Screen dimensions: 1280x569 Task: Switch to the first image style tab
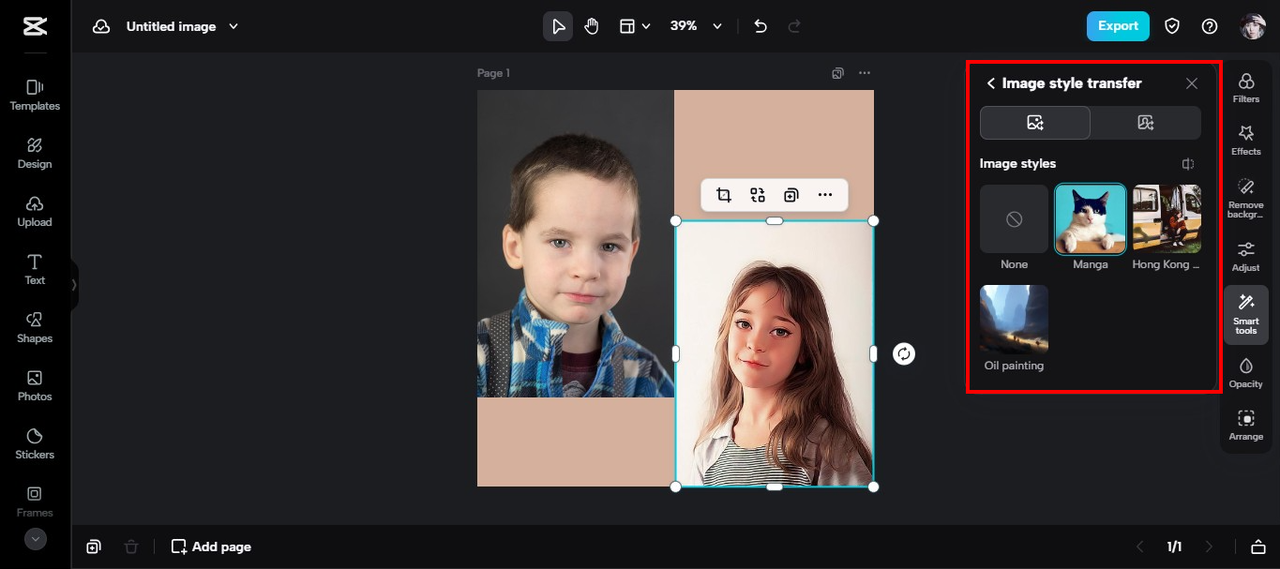click(x=1035, y=123)
